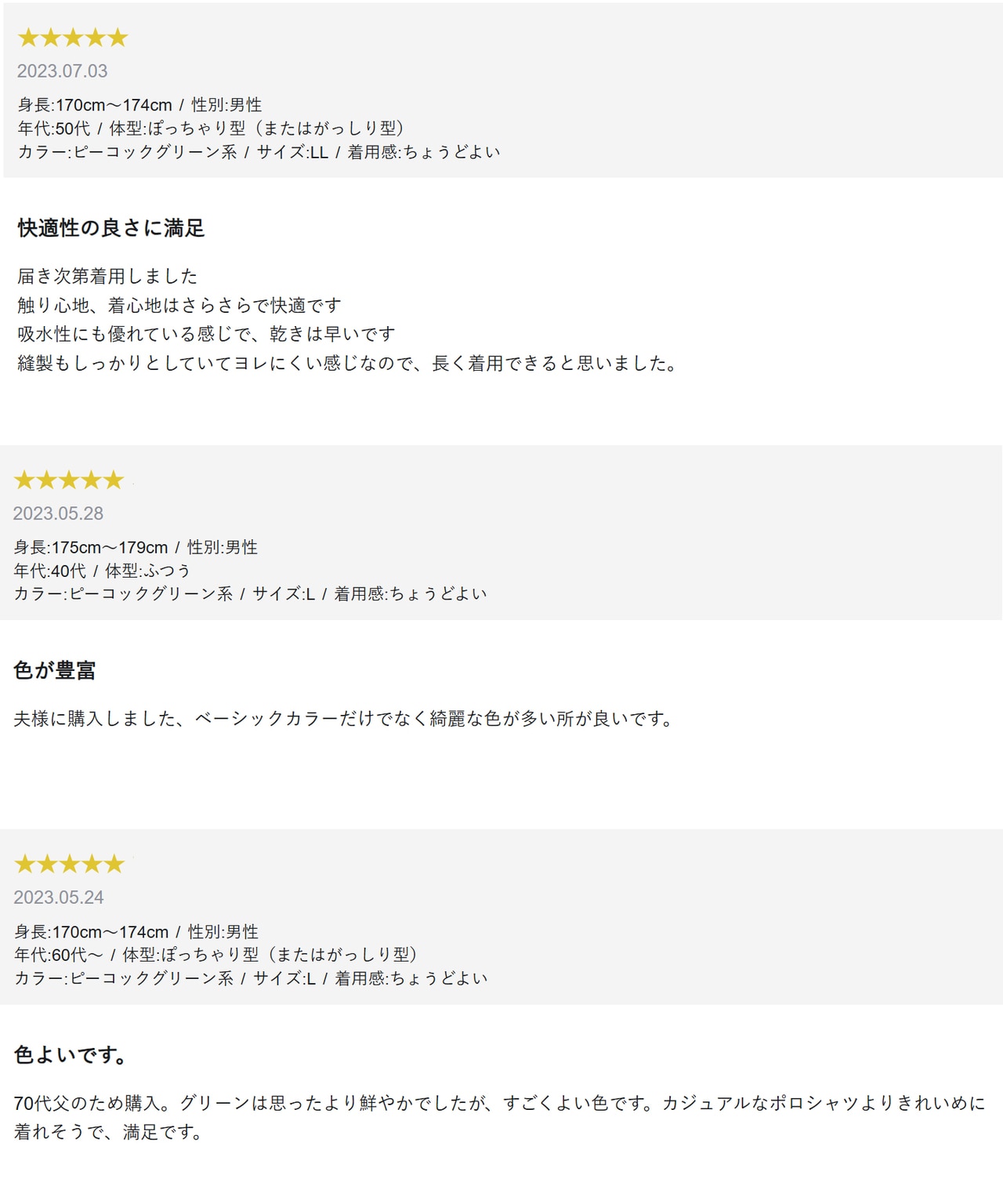Click the line starting 縫製もしっかりとしていて

[x=347, y=364]
